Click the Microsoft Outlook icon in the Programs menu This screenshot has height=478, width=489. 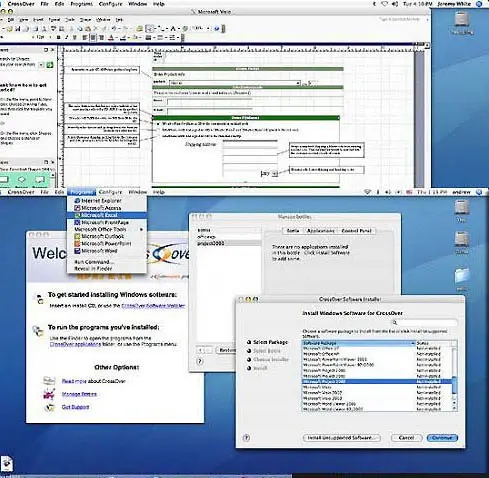(77, 236)
